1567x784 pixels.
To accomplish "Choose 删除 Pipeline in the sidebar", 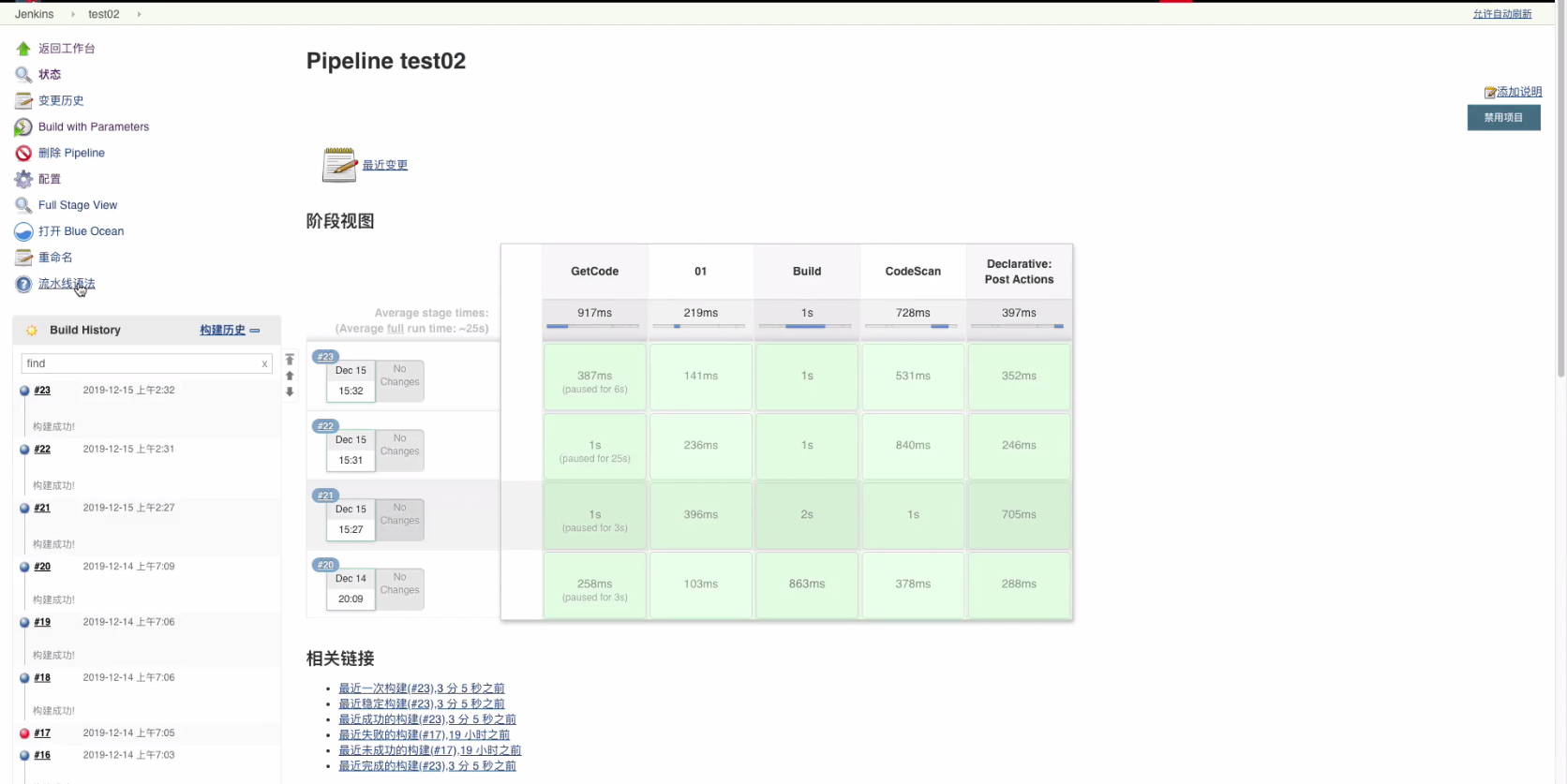I will [71, 154].
